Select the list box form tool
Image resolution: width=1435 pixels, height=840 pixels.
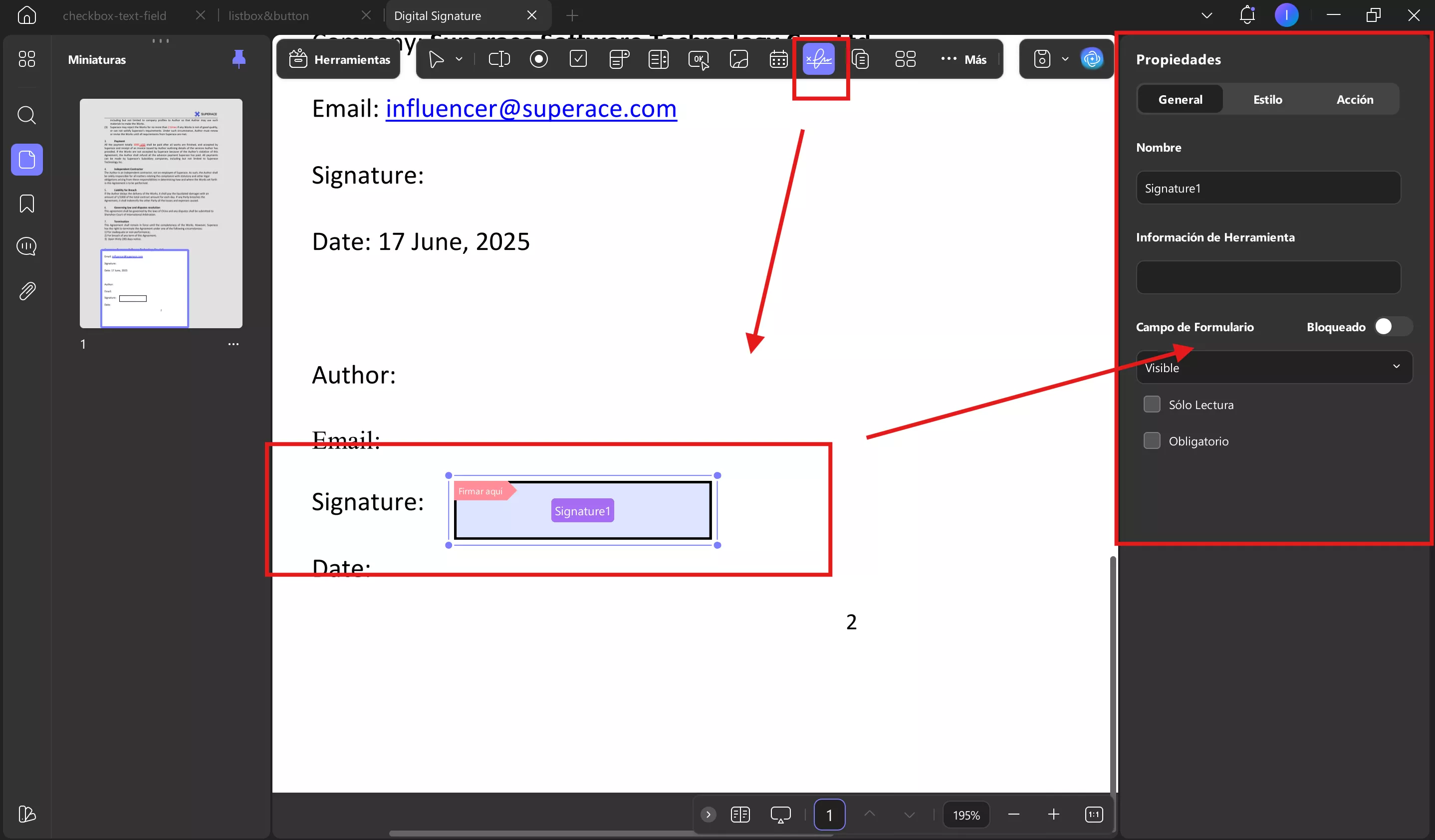(x=658, y=59)
